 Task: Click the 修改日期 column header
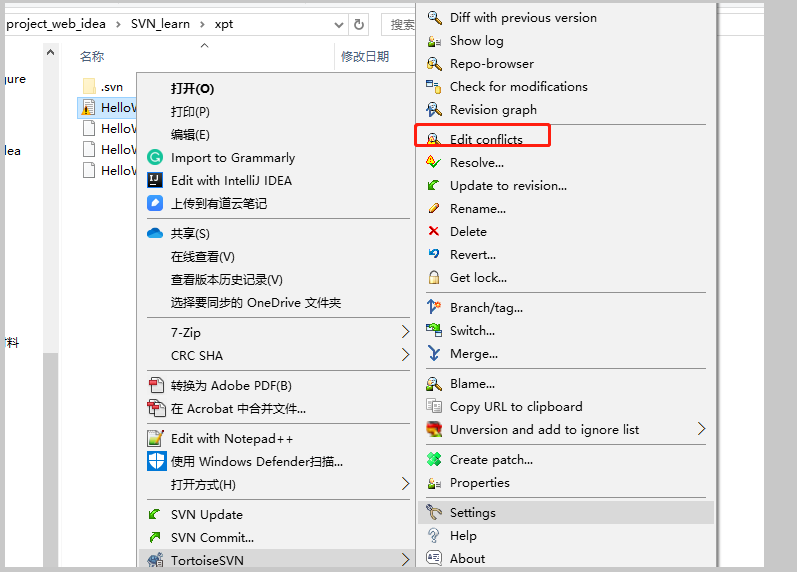tap(365, 56)
